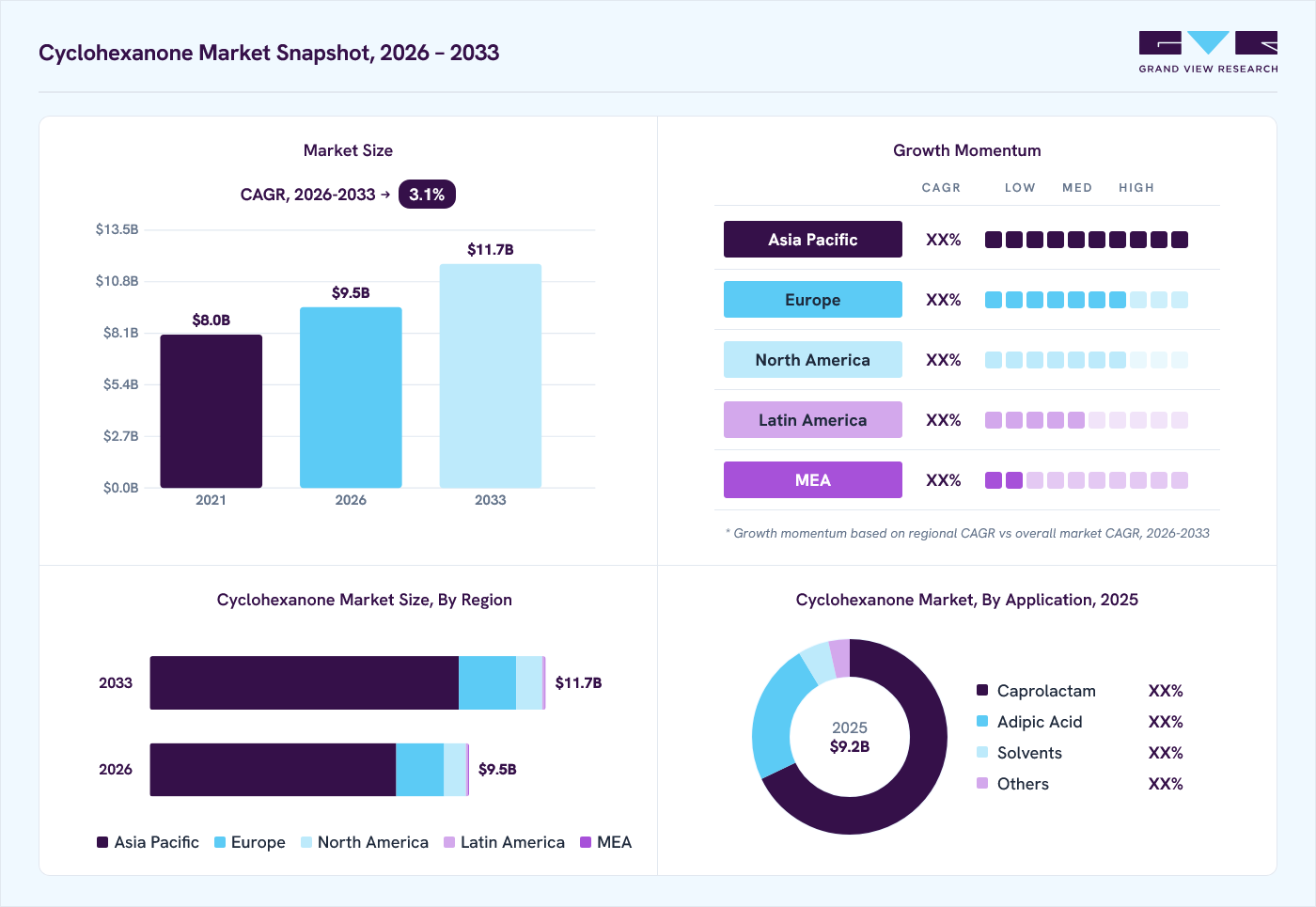Click the Grand View Research logo

pos(1208,53)
